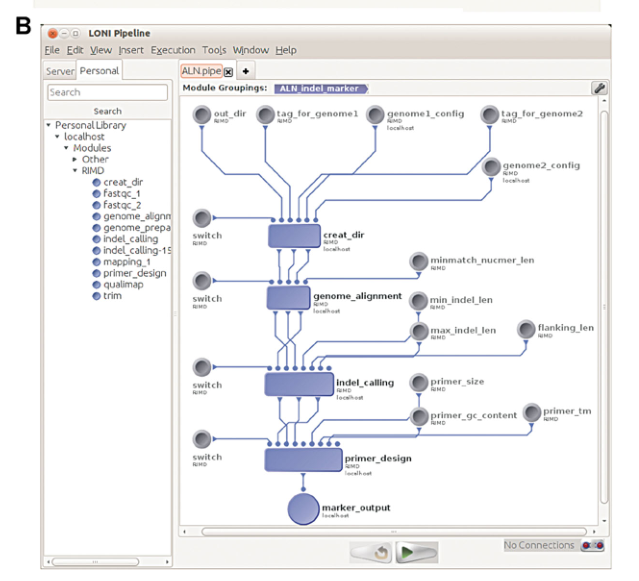Click the primer_design module box
This screenshot has height=581, width=639.
click(x=296, y=459)
